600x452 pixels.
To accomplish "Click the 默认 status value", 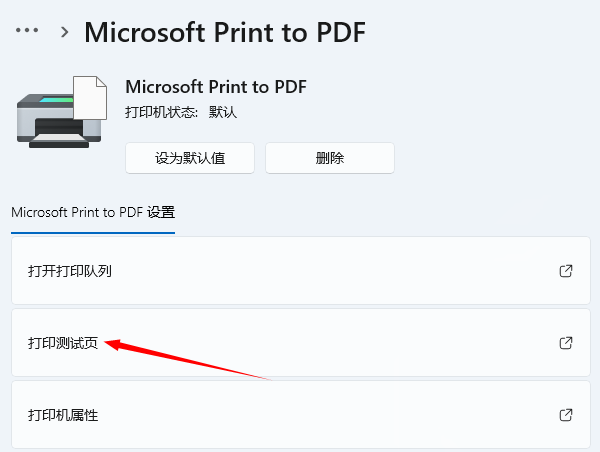I will tap(223, 113).
